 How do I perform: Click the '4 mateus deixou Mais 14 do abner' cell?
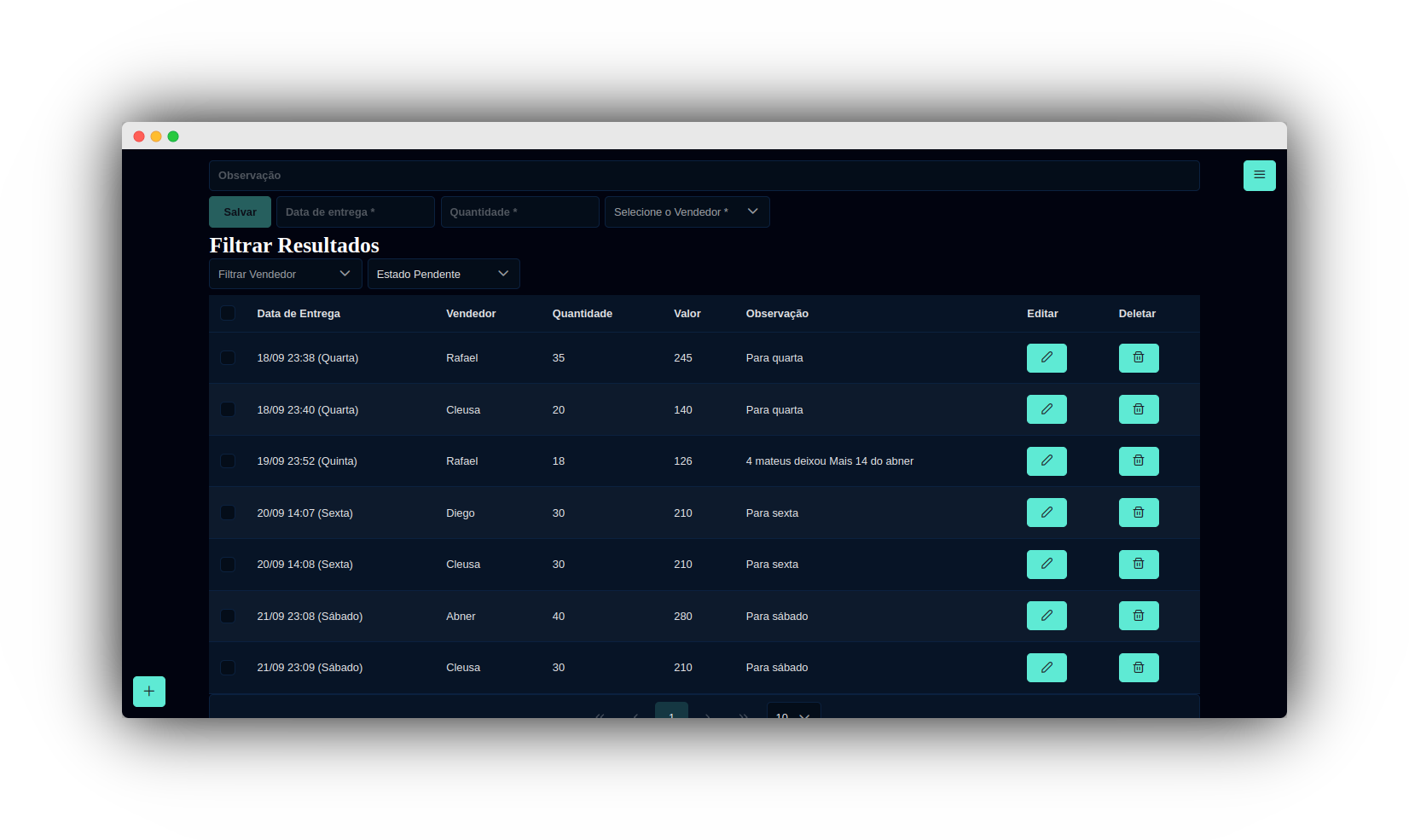830,461
